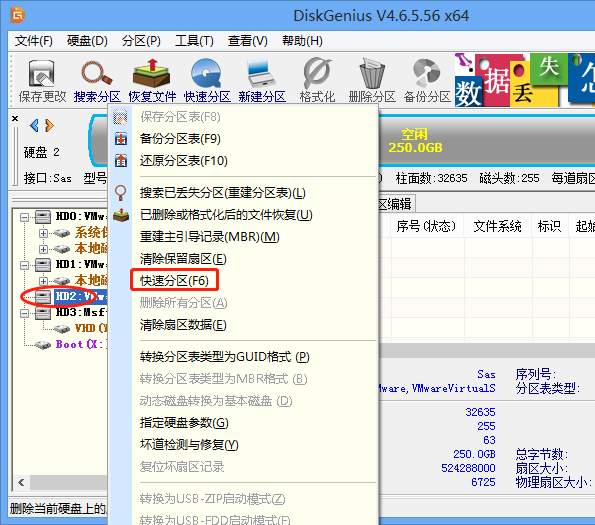Click the 备份分区表 menu icon
Image resolution: width=595 pixels, height=525 pixels.
(121, 139)
